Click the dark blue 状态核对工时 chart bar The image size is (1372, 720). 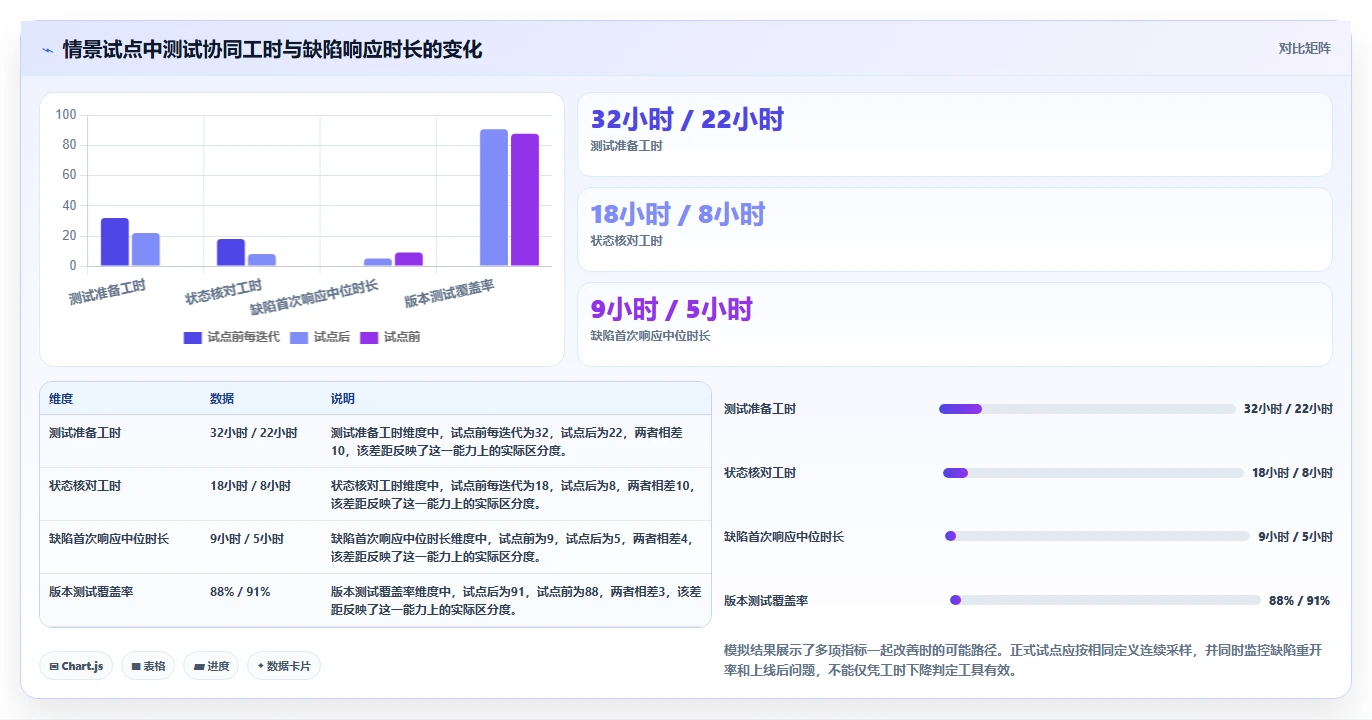coord(231,253)
